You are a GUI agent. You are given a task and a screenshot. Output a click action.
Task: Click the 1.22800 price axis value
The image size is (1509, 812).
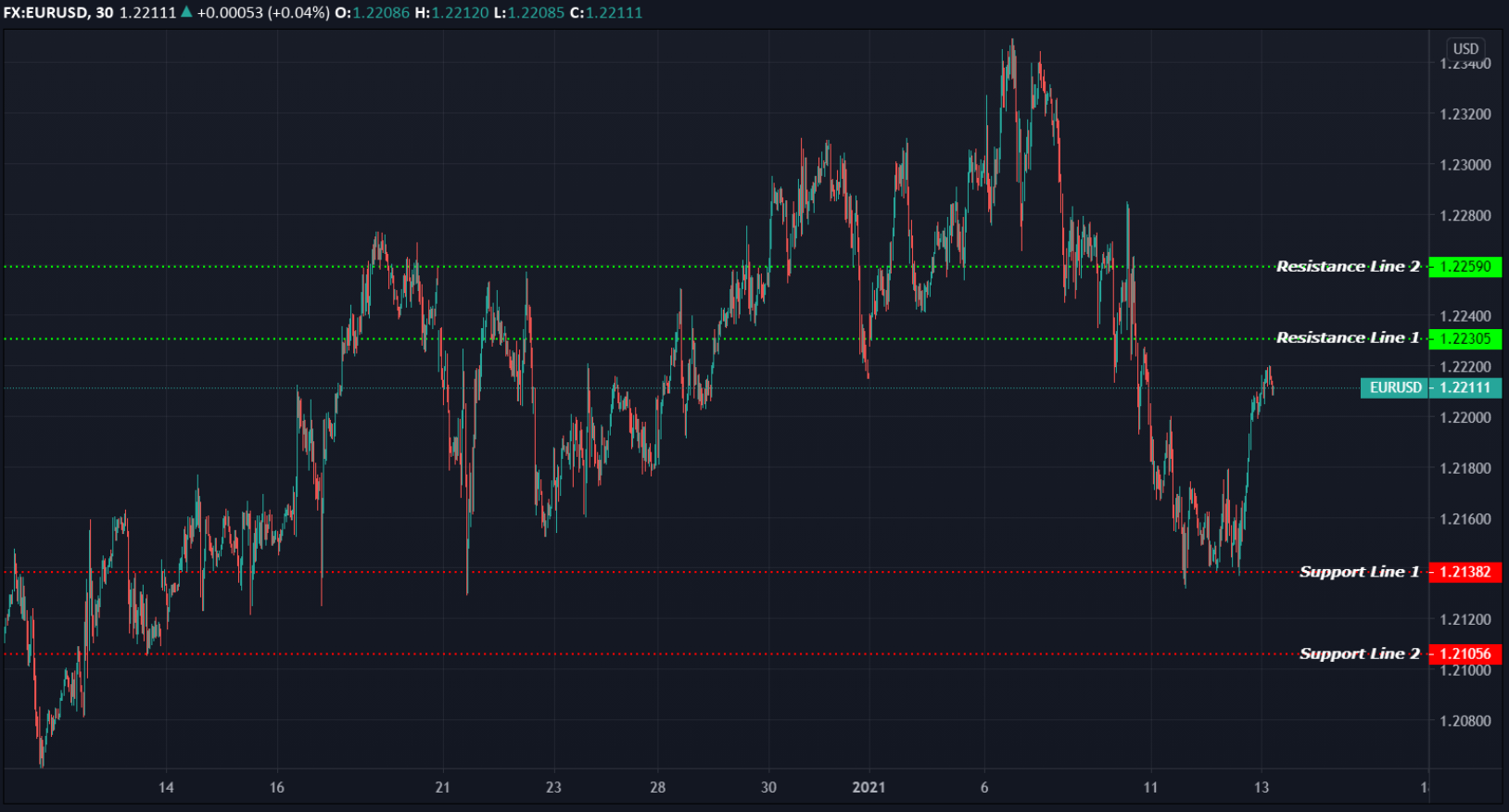(1465, 215)
